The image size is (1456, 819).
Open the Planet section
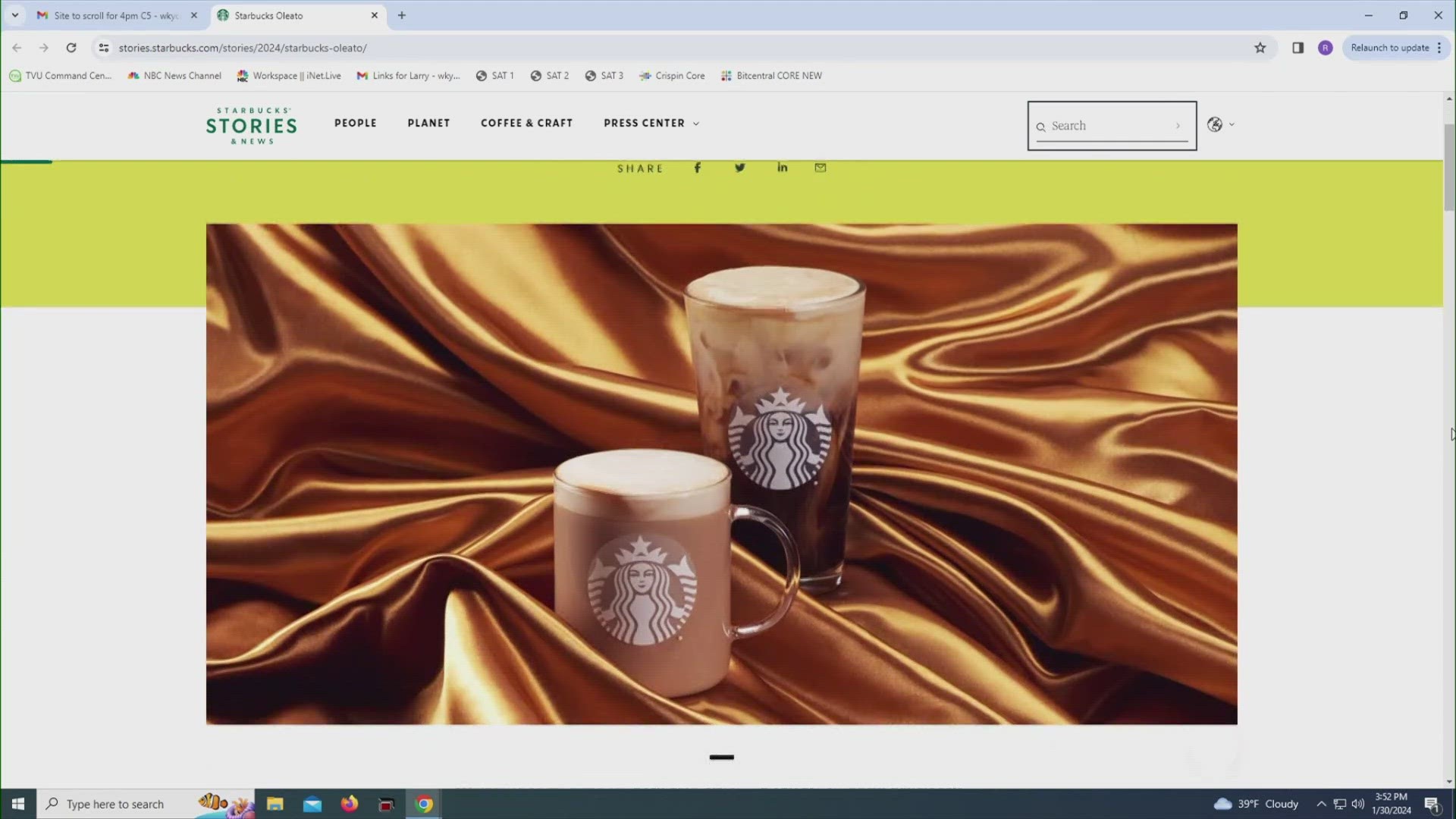coord(428,123)
